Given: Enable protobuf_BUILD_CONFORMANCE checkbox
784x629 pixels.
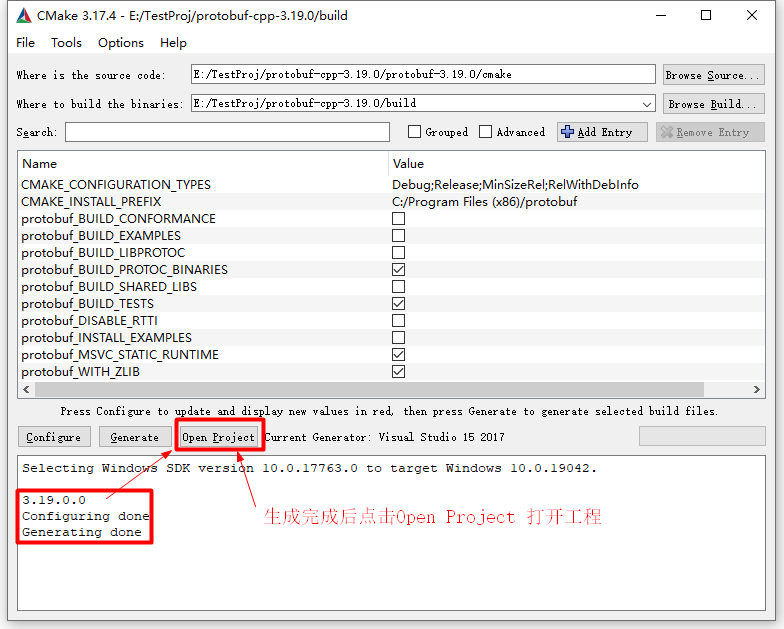Looking at the screenshot, I should (x=398, y=218).
